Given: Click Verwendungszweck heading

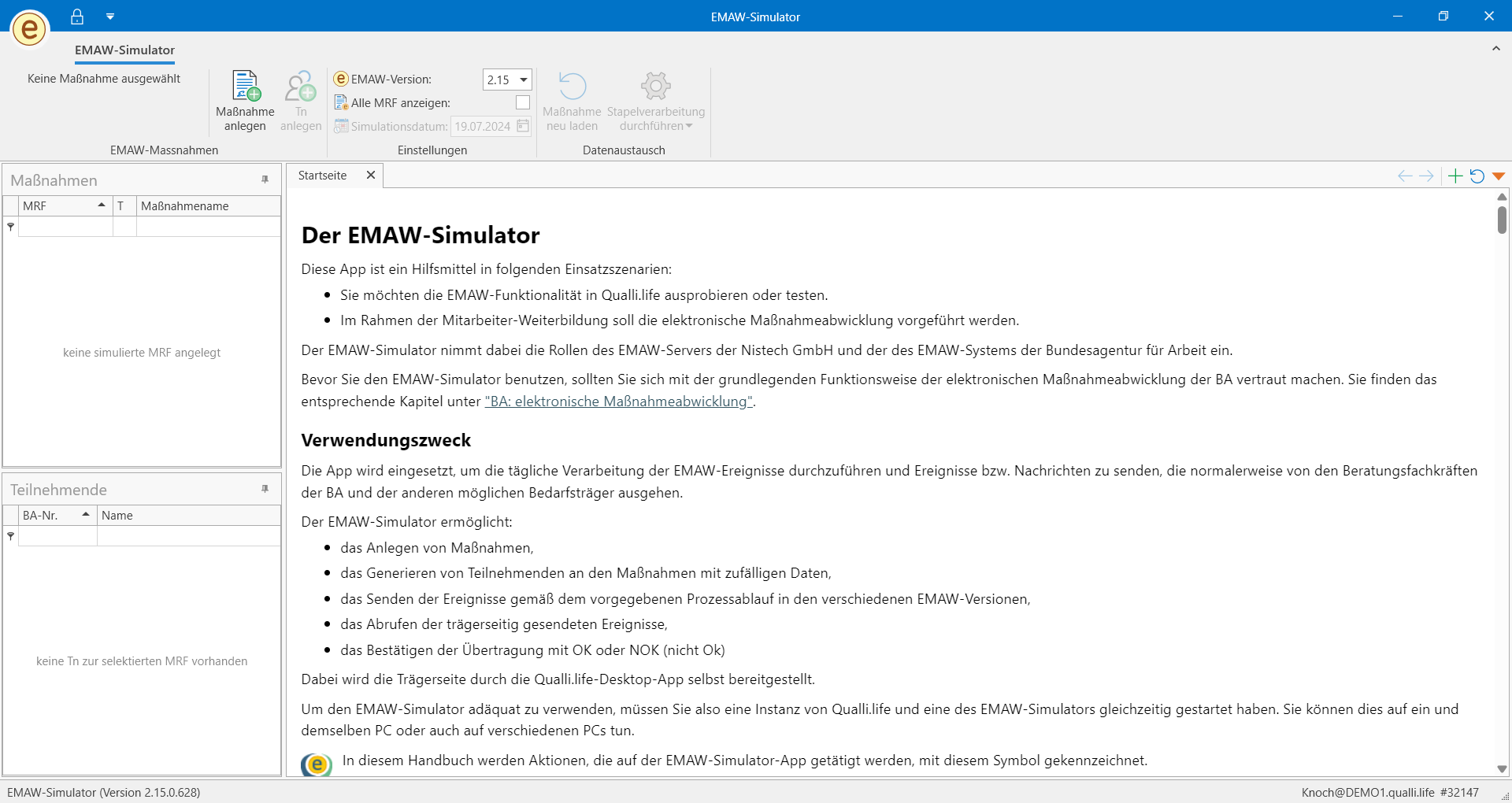Looking at the screenshot, I should [386, 441].
